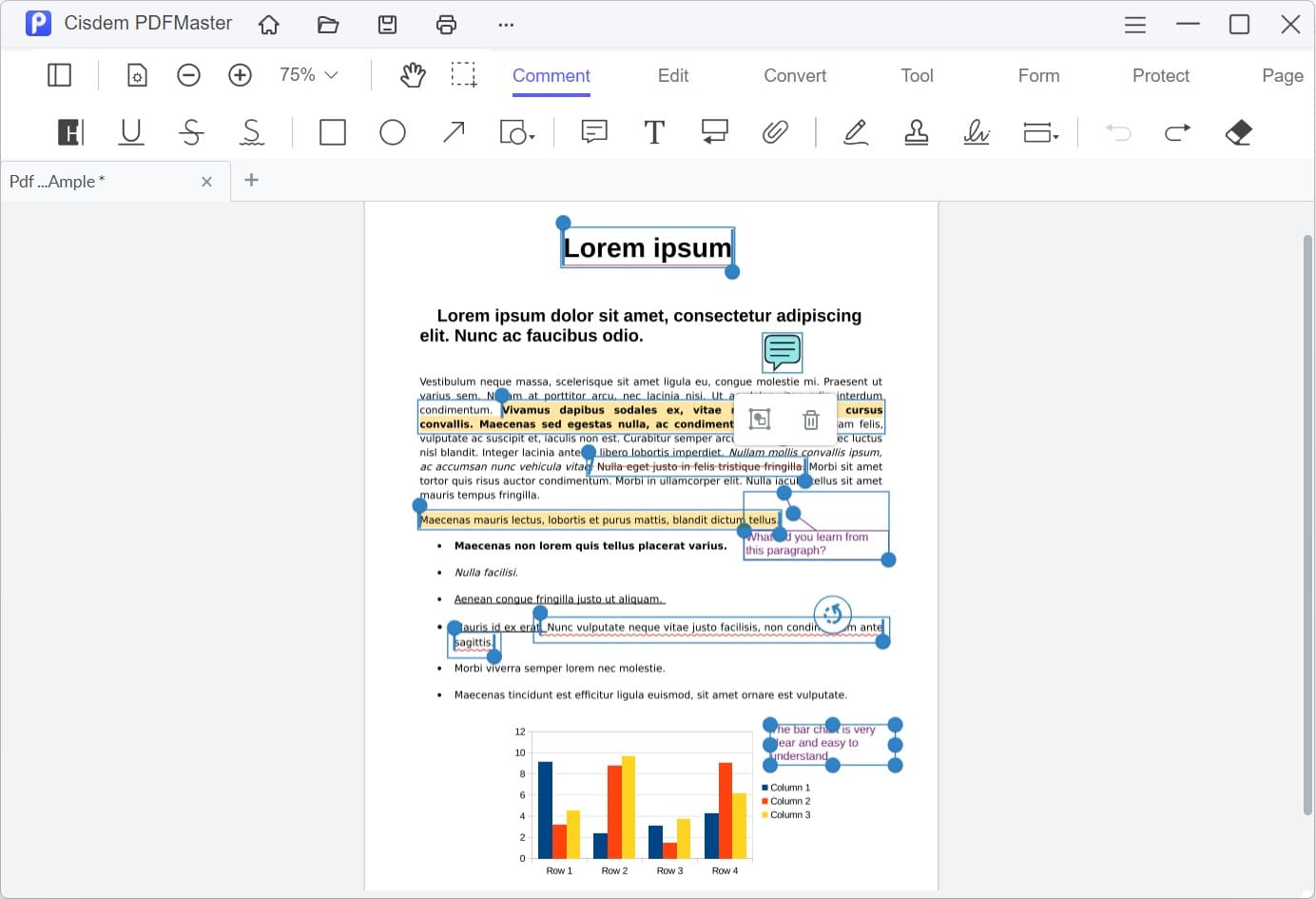Screen dimensions: 1316x899
Task: Expand the shapes dropdown arrow
Action: pos(532,138)
